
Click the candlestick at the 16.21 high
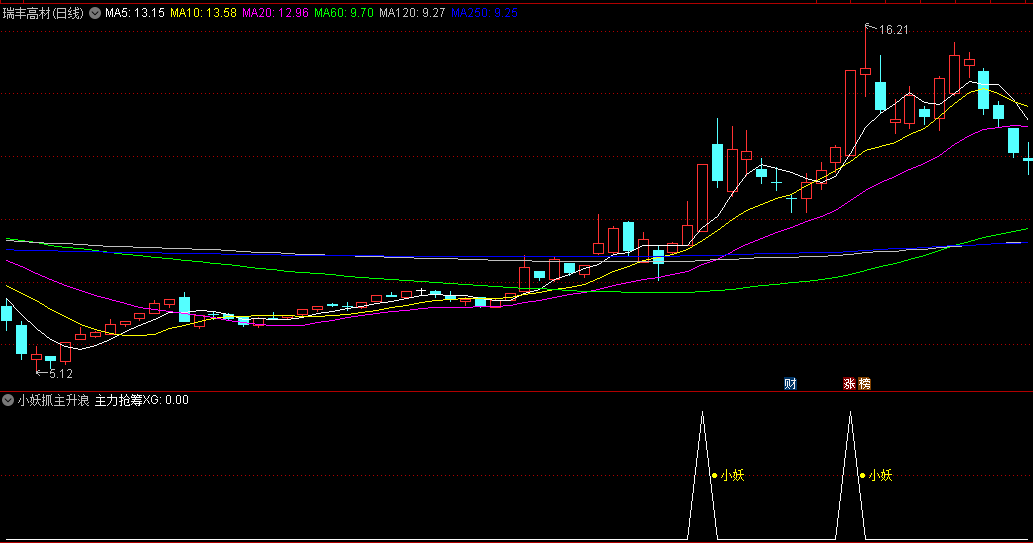coord(866,71)
